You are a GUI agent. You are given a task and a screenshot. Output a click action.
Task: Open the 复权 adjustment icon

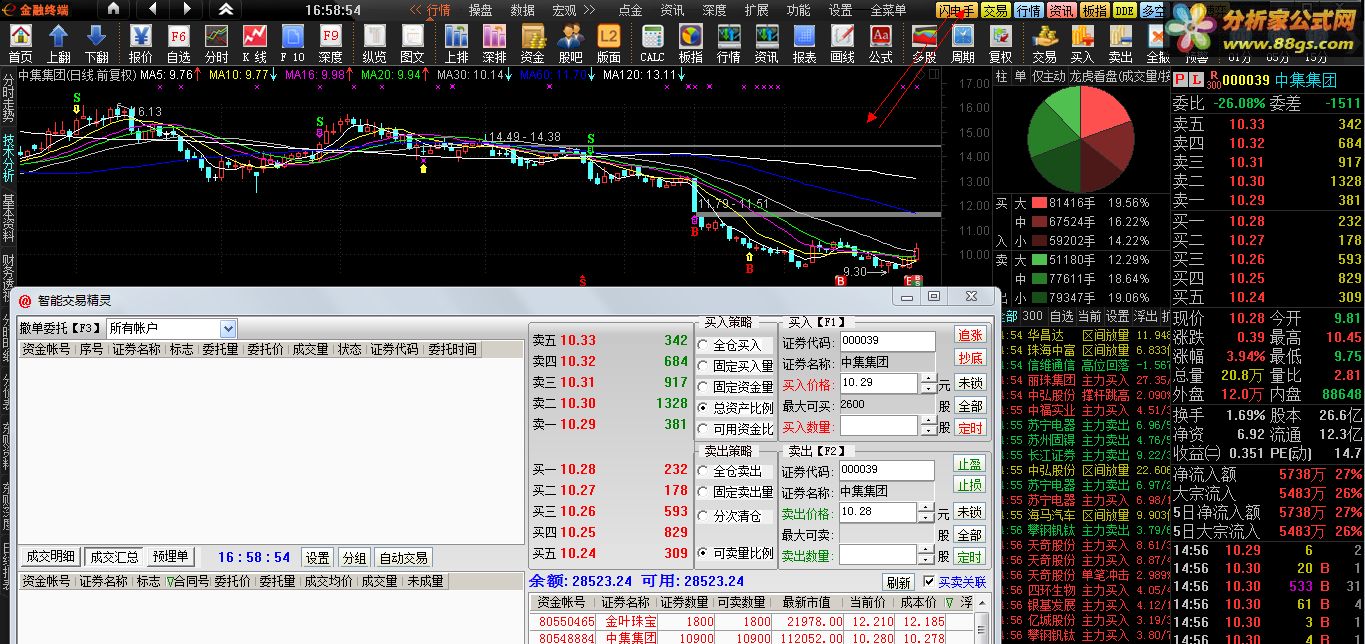(1000, 45)
